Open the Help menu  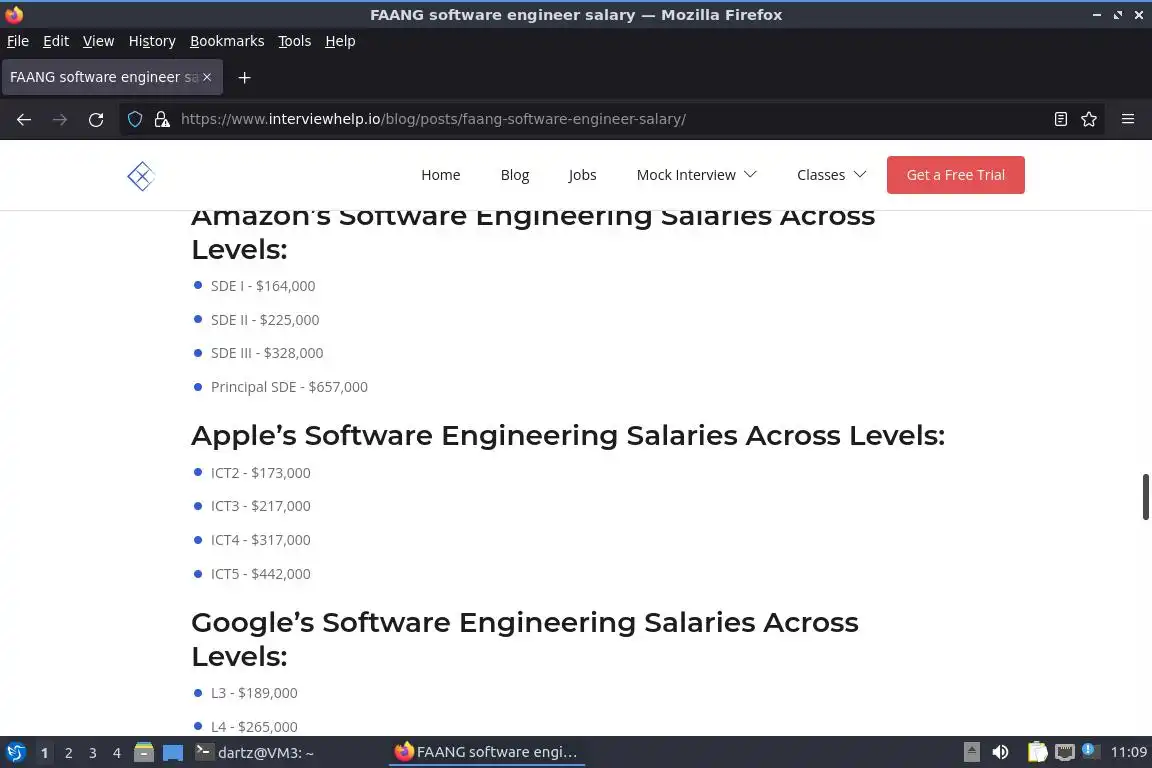pos(340,41)
